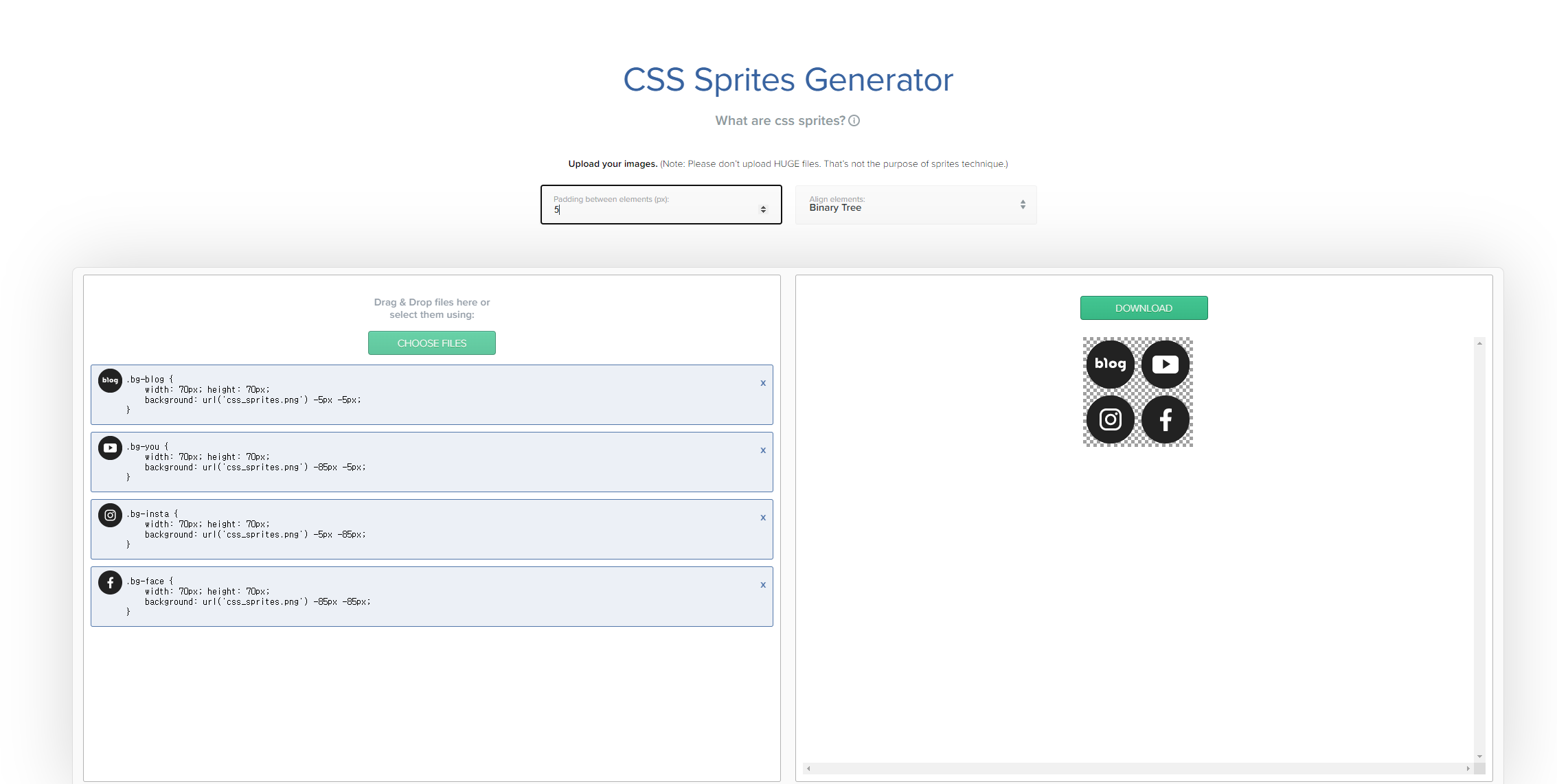The image size is (1557, 784).
Task: Focus the Padding between elements field
Action: tap(652, 209)
